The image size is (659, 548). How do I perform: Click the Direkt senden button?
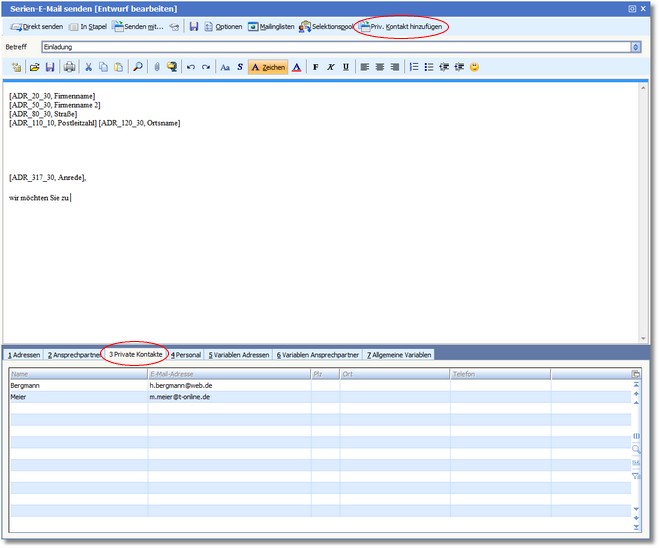[36, 26]
